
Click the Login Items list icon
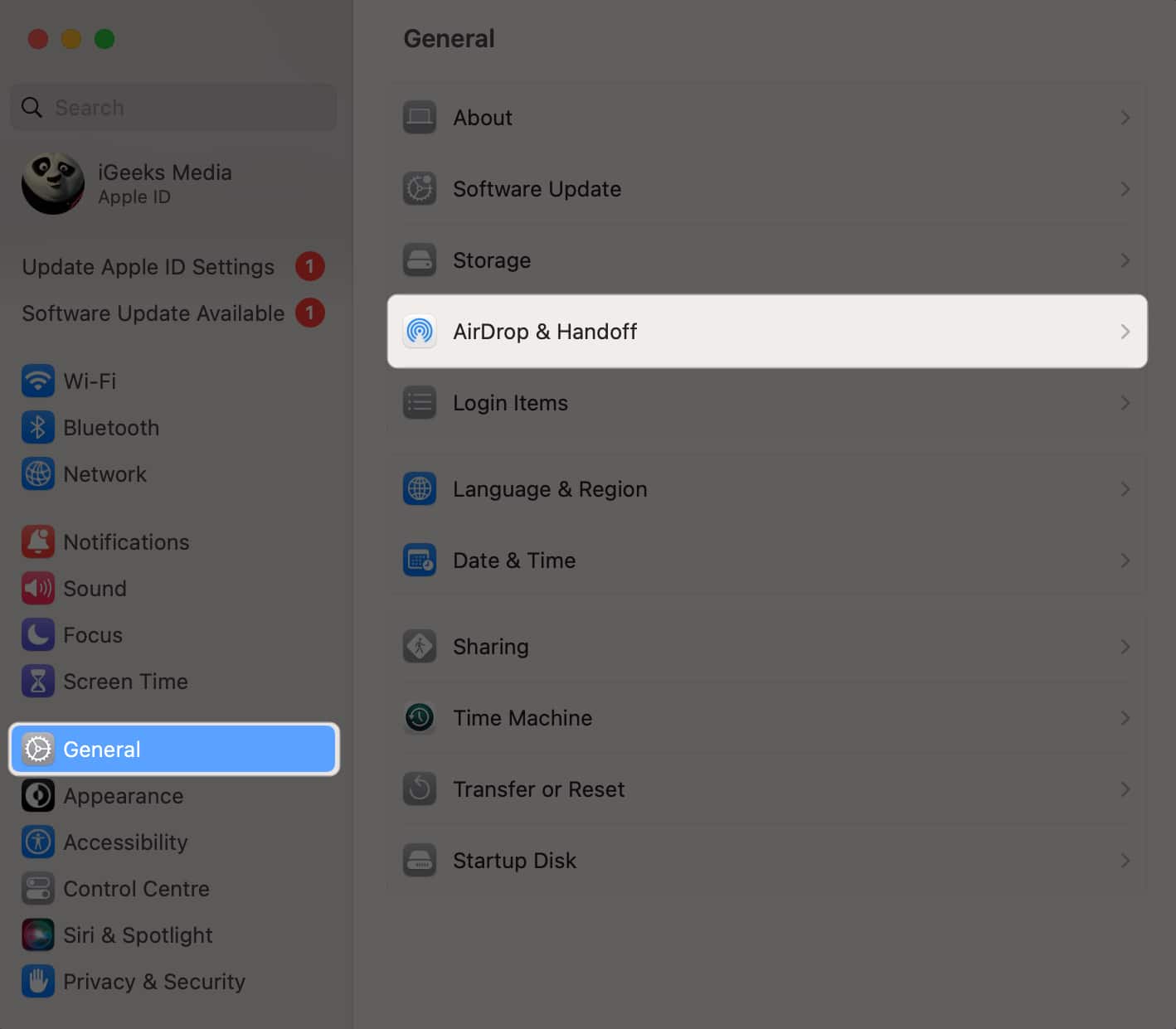(x=420, y=403)
